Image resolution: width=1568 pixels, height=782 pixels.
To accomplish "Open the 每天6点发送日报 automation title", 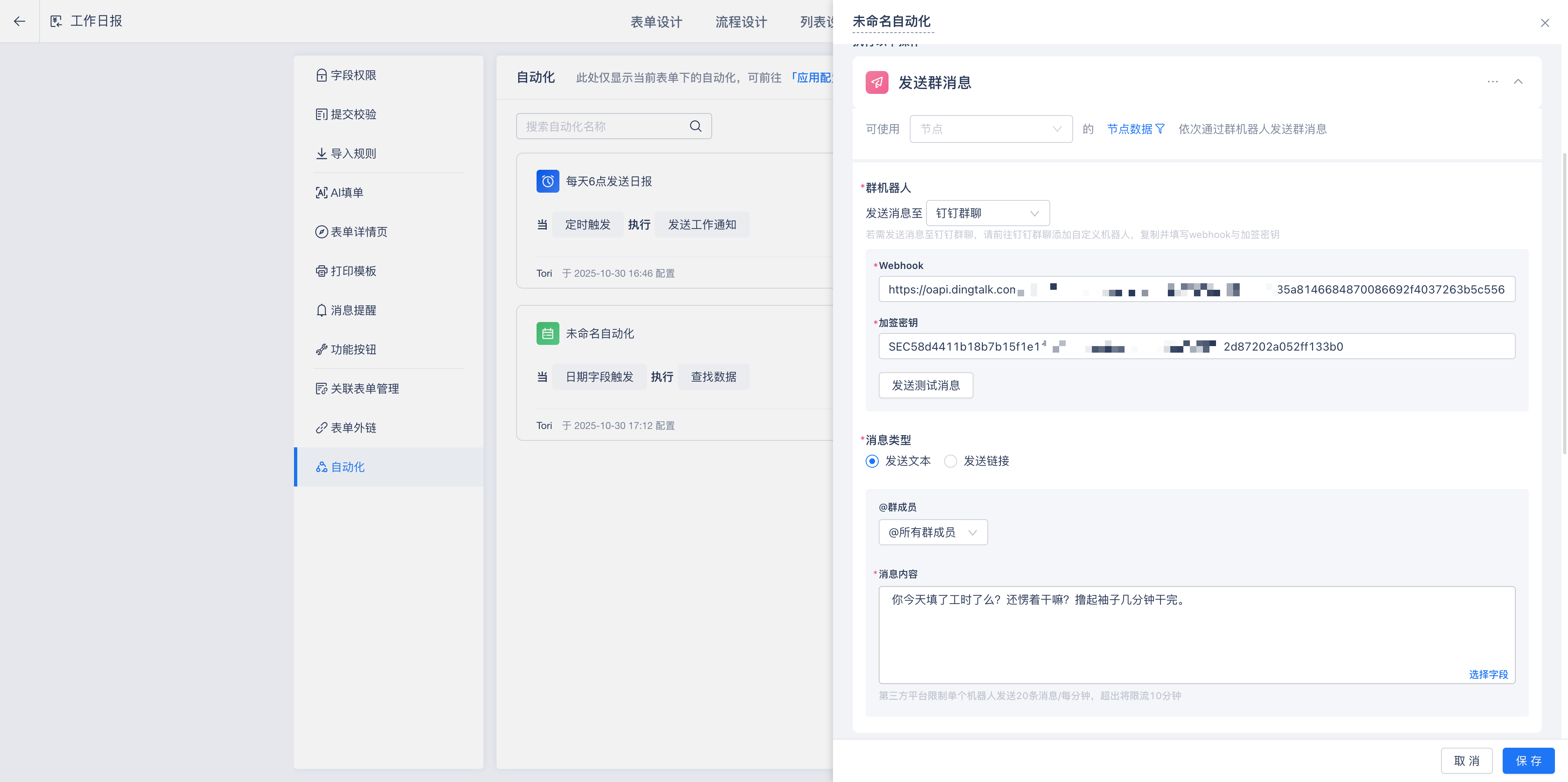I will click(609, 181).
